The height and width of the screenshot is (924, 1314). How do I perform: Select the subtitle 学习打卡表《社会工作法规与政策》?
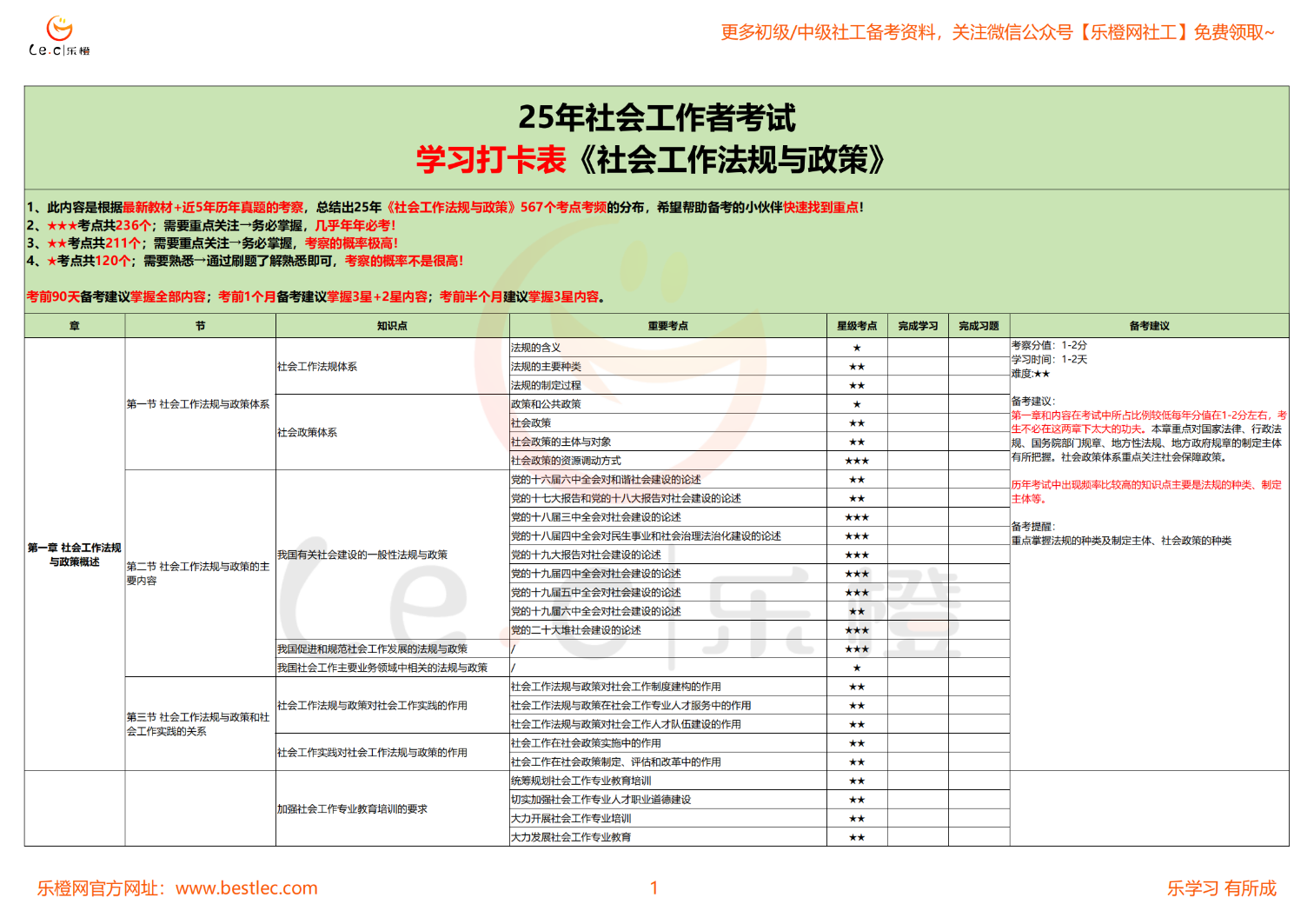coord(652,160)
